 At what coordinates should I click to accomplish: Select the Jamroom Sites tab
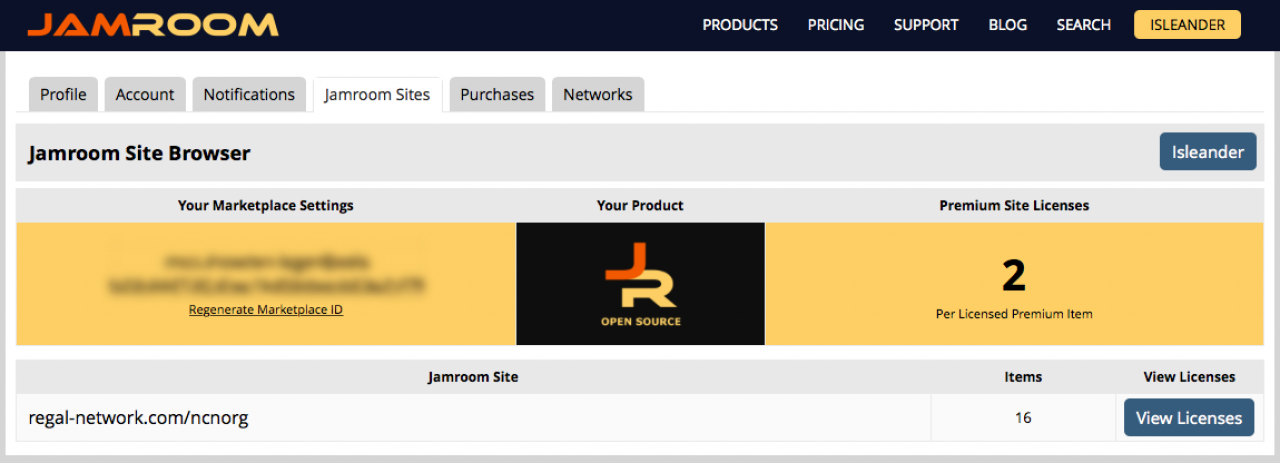point(377,94)
